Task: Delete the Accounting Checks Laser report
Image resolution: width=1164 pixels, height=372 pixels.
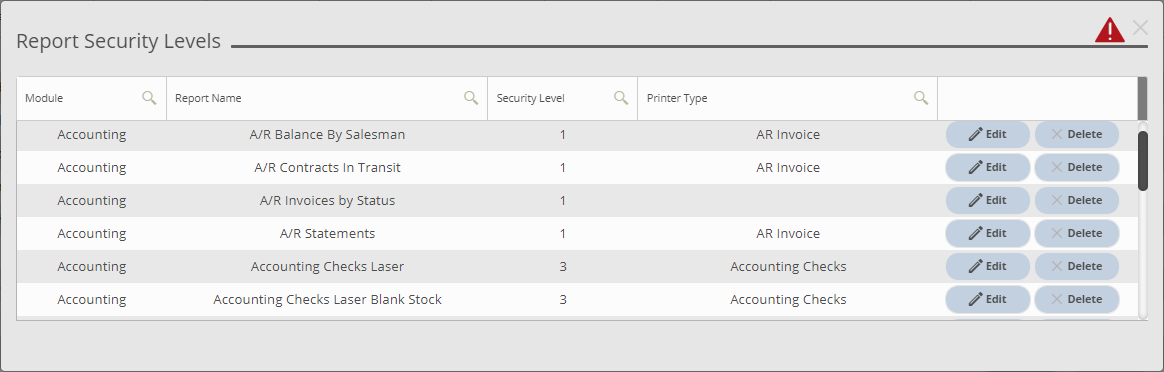Action: tap(1076, 266)
